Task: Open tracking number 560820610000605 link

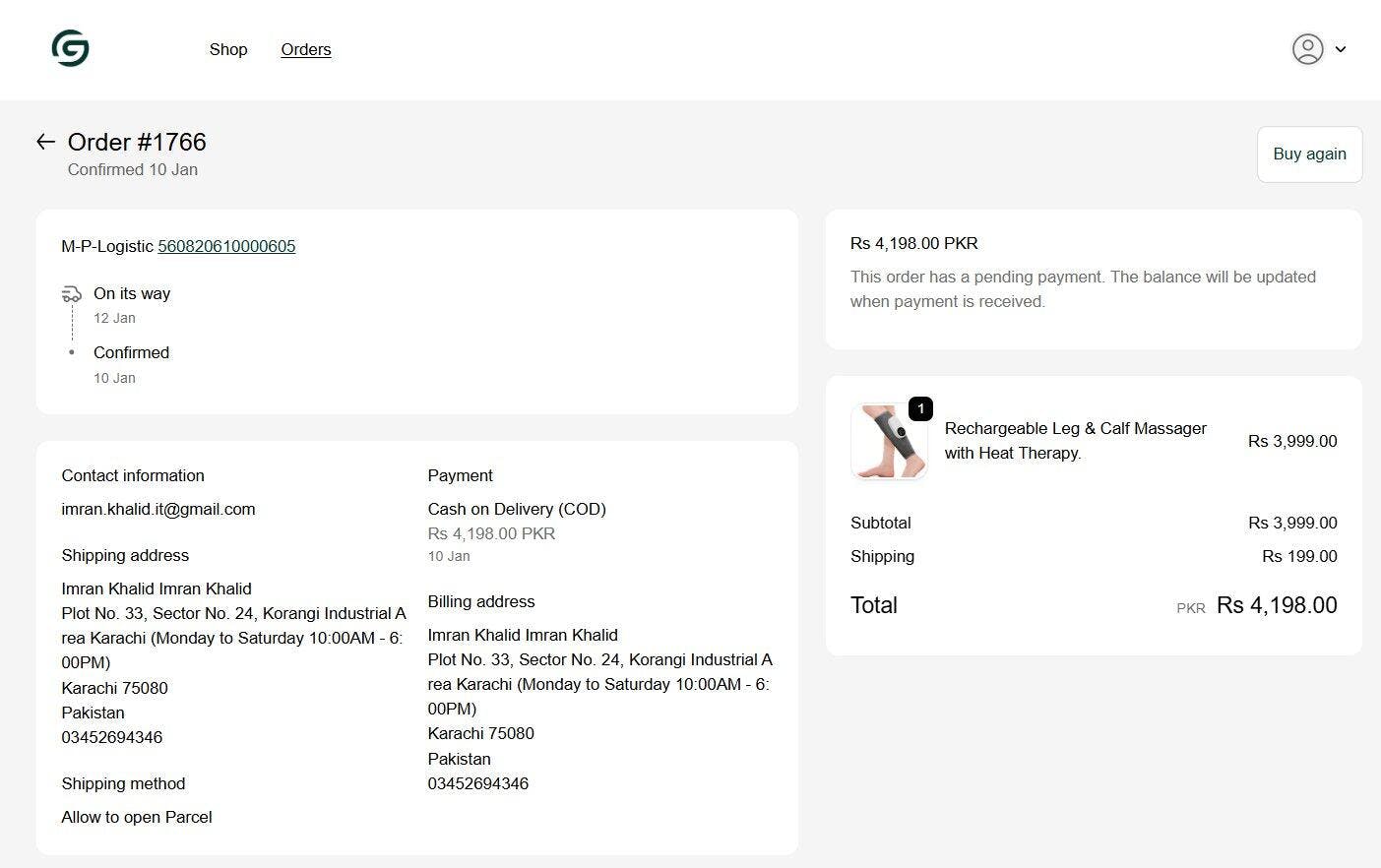Action: click(226, 246)
